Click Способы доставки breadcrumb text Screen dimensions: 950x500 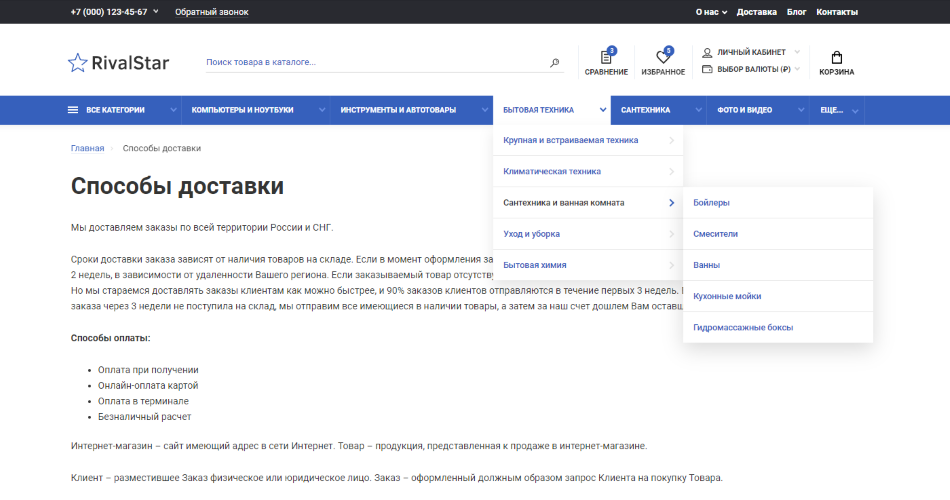[162, 148]
